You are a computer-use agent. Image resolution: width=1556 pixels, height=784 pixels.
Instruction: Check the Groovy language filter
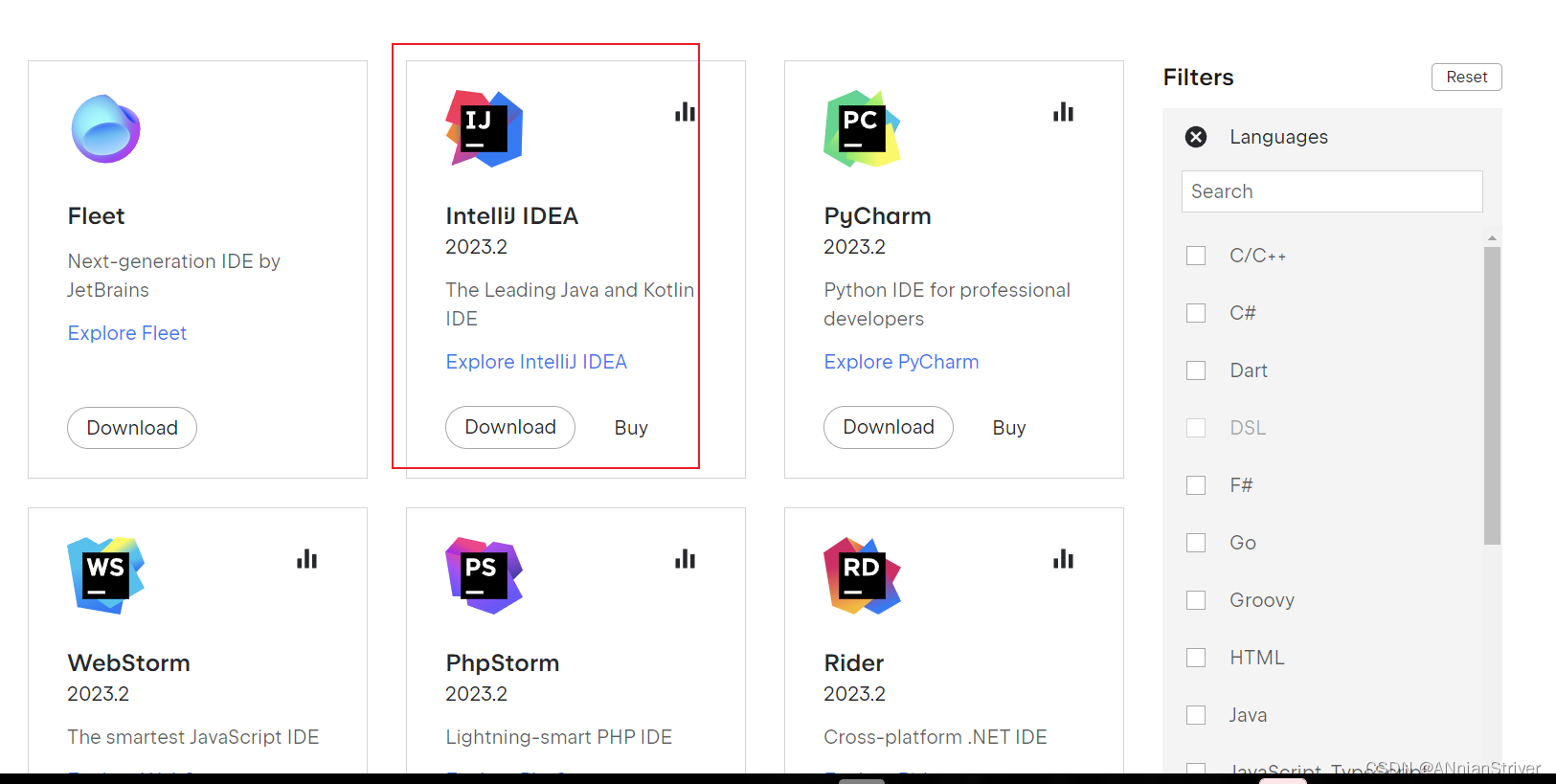tap(1196, 600)
